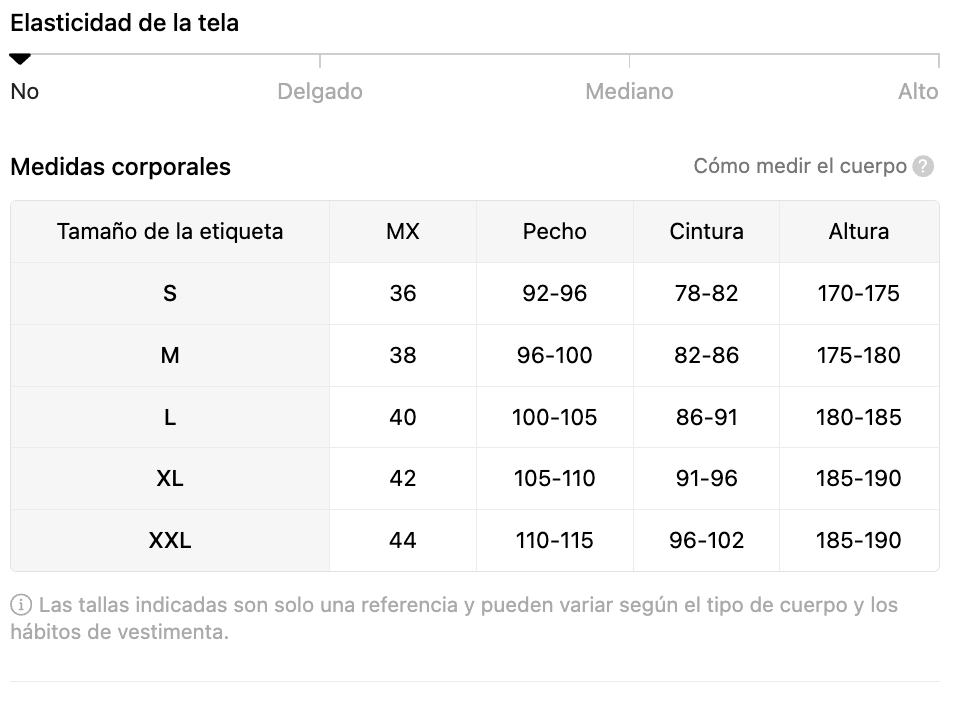
Task: Click the info icon beside size disclaimer
Action: pos(21,605)
